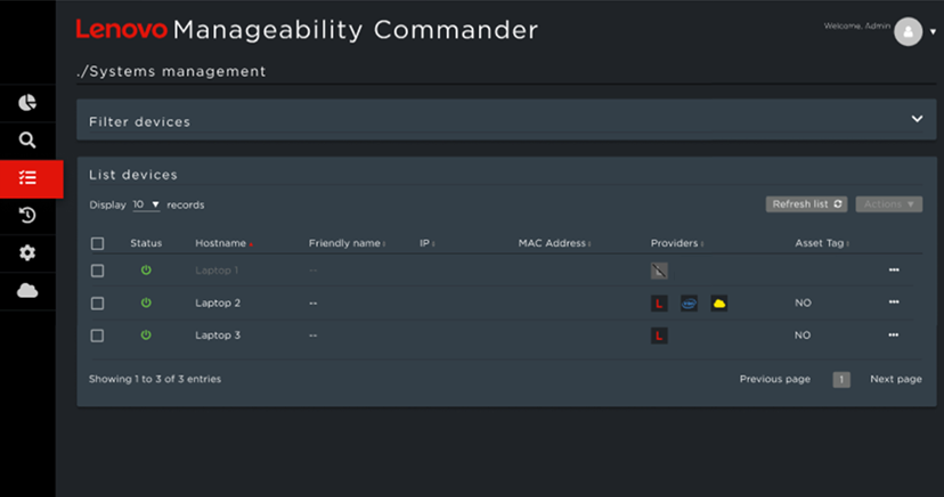Open the Display records count dropdown

(x=146, y=205)
